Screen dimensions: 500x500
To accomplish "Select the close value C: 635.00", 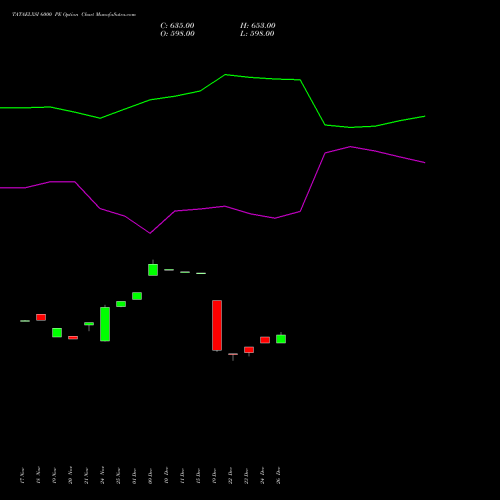I will point(177,26).
